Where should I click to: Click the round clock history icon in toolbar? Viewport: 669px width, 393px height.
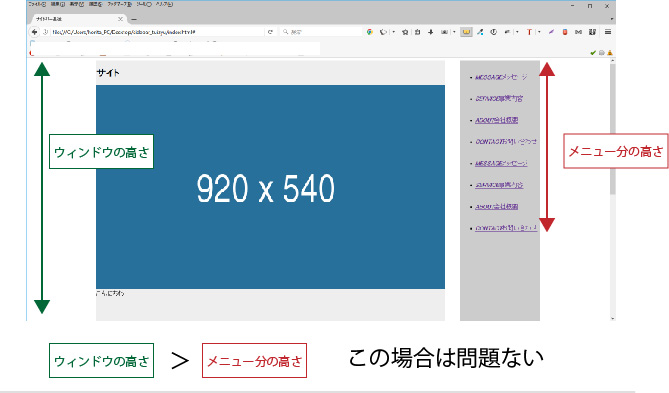(x=494, y=32)
